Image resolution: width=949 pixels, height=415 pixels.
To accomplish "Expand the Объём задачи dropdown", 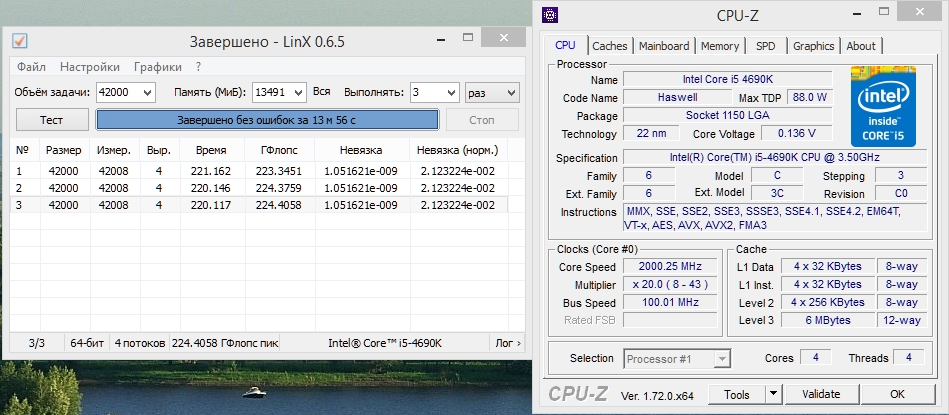I will tap(146, 92).
